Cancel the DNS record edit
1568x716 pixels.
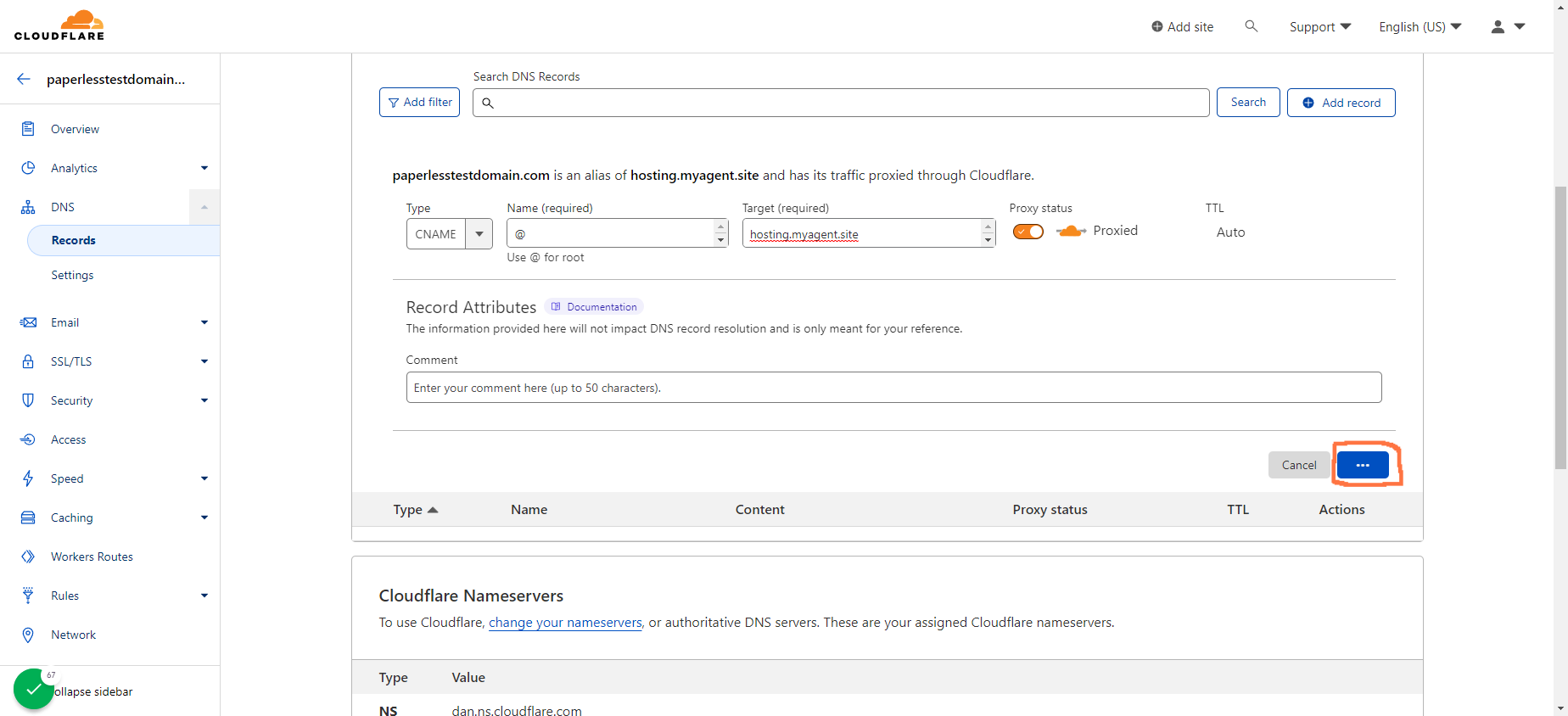(x=1299, y=465)
